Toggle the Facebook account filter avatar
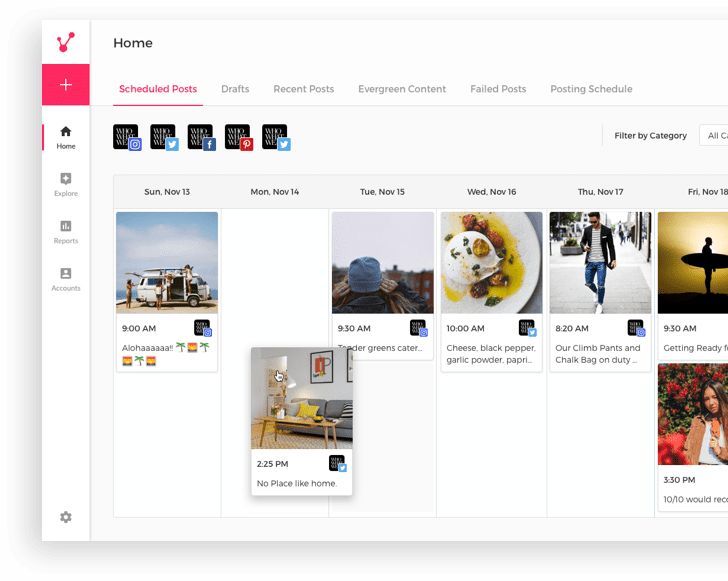The width and height of the screenshot is (728, 581). [x=202, y=137]
